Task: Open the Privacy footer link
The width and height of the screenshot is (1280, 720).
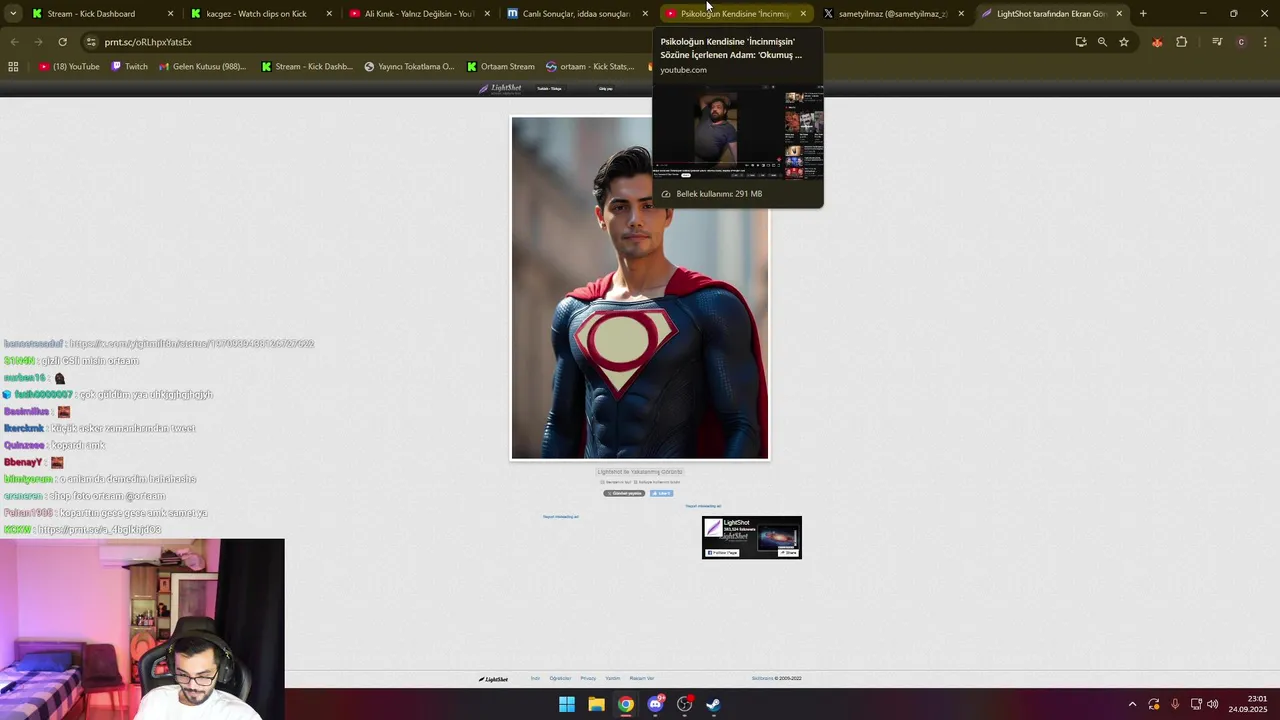Action: point(588,678)
